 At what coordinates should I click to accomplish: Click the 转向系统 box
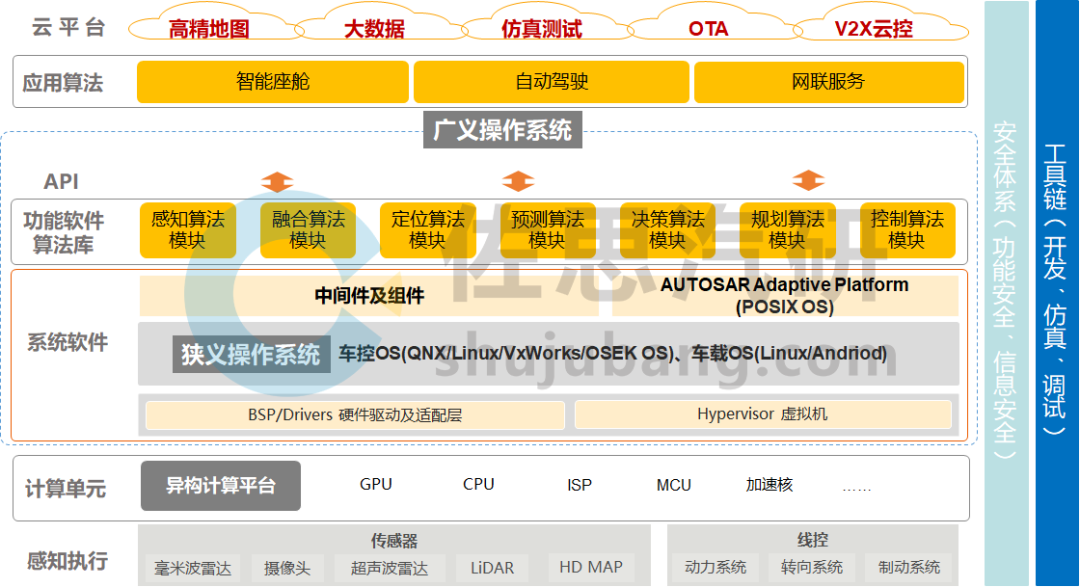[811, 567]
